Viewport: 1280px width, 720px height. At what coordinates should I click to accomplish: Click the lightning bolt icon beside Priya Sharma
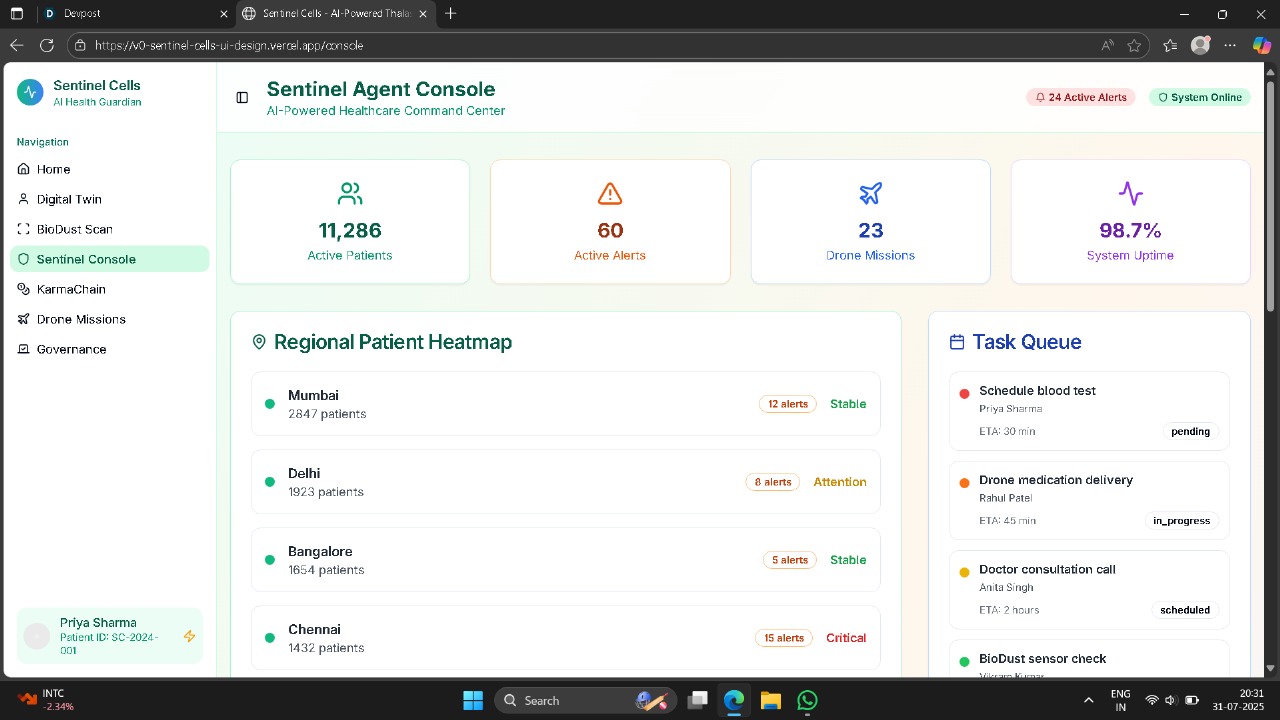(189, 636)
